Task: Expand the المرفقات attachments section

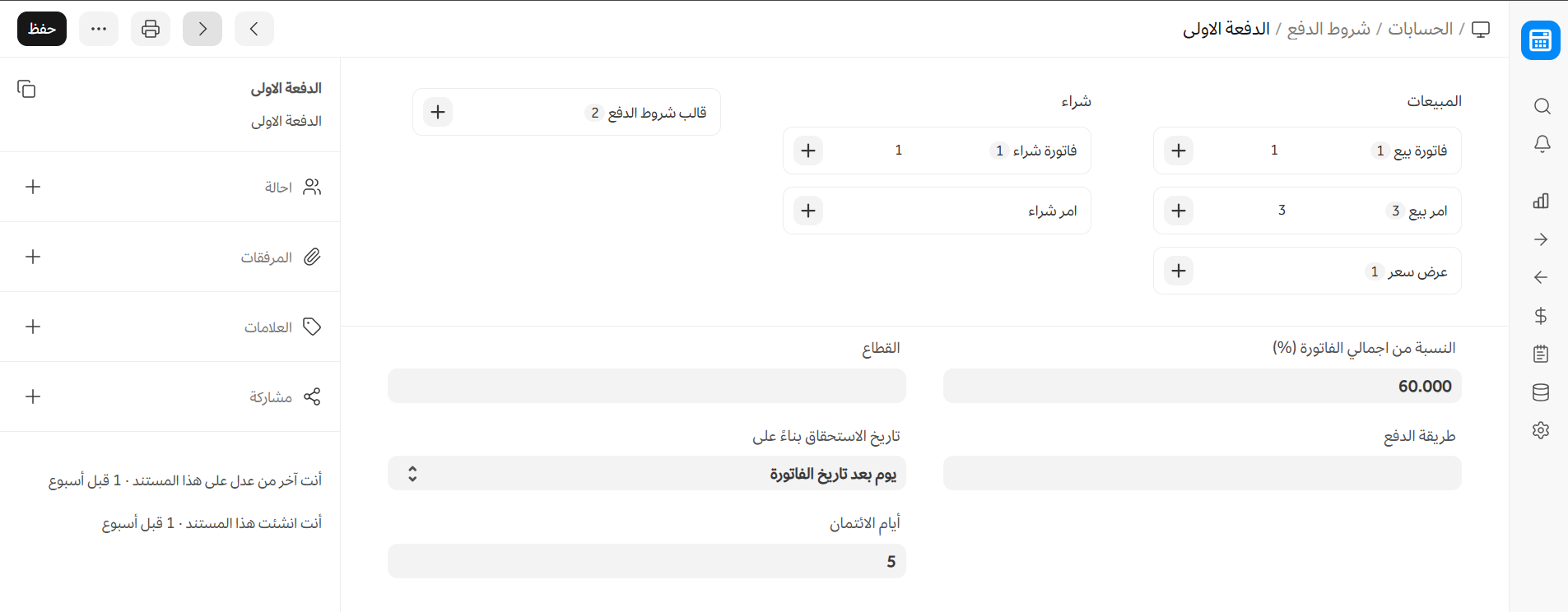Action: pos(33,257)
